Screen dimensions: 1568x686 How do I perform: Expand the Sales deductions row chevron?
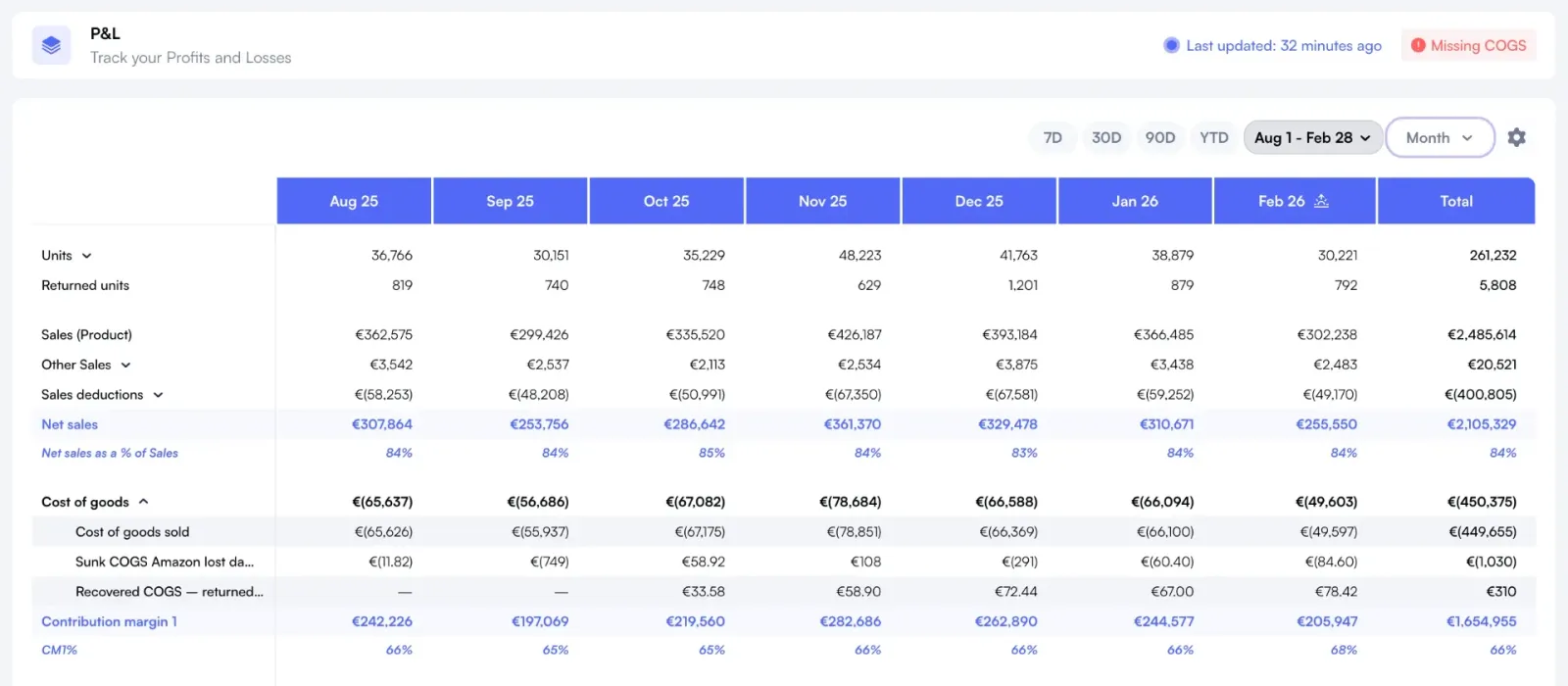pos(158,395)
